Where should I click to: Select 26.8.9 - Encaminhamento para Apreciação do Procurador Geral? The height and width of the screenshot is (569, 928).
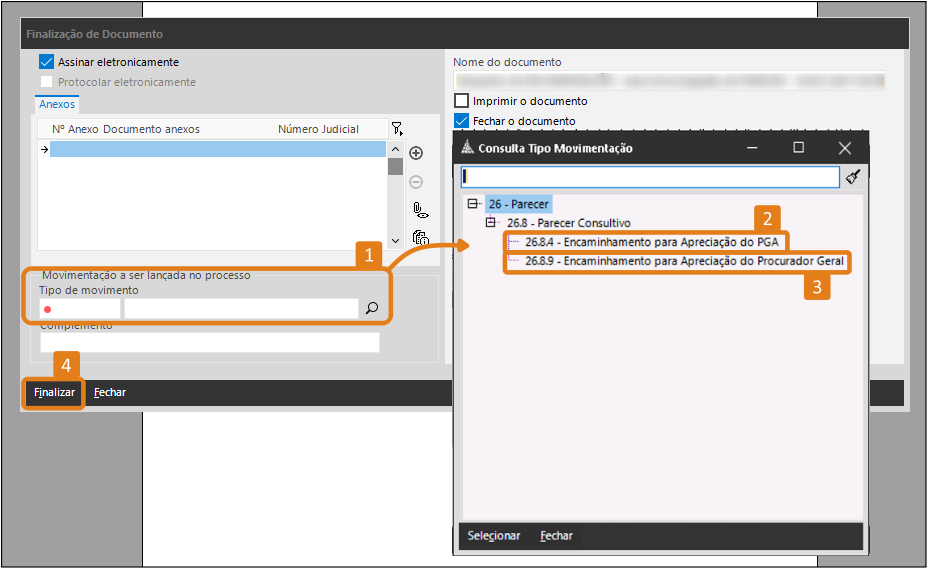pos(684,261)
